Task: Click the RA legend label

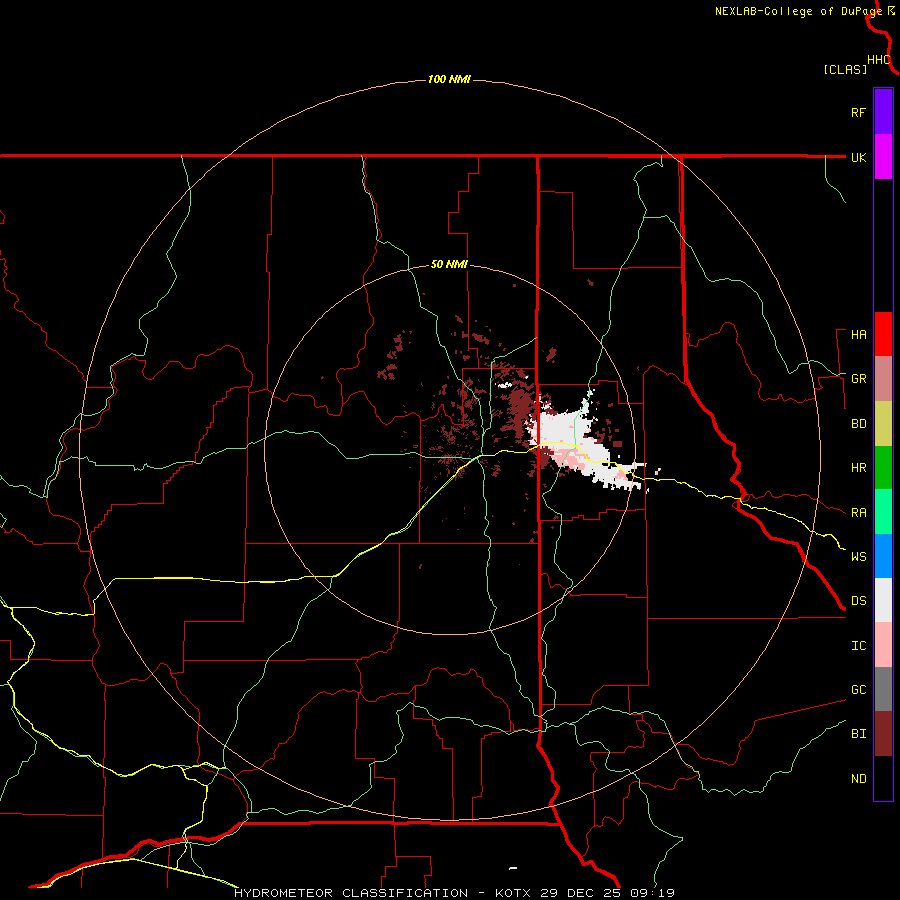Action: coord(858,513)
